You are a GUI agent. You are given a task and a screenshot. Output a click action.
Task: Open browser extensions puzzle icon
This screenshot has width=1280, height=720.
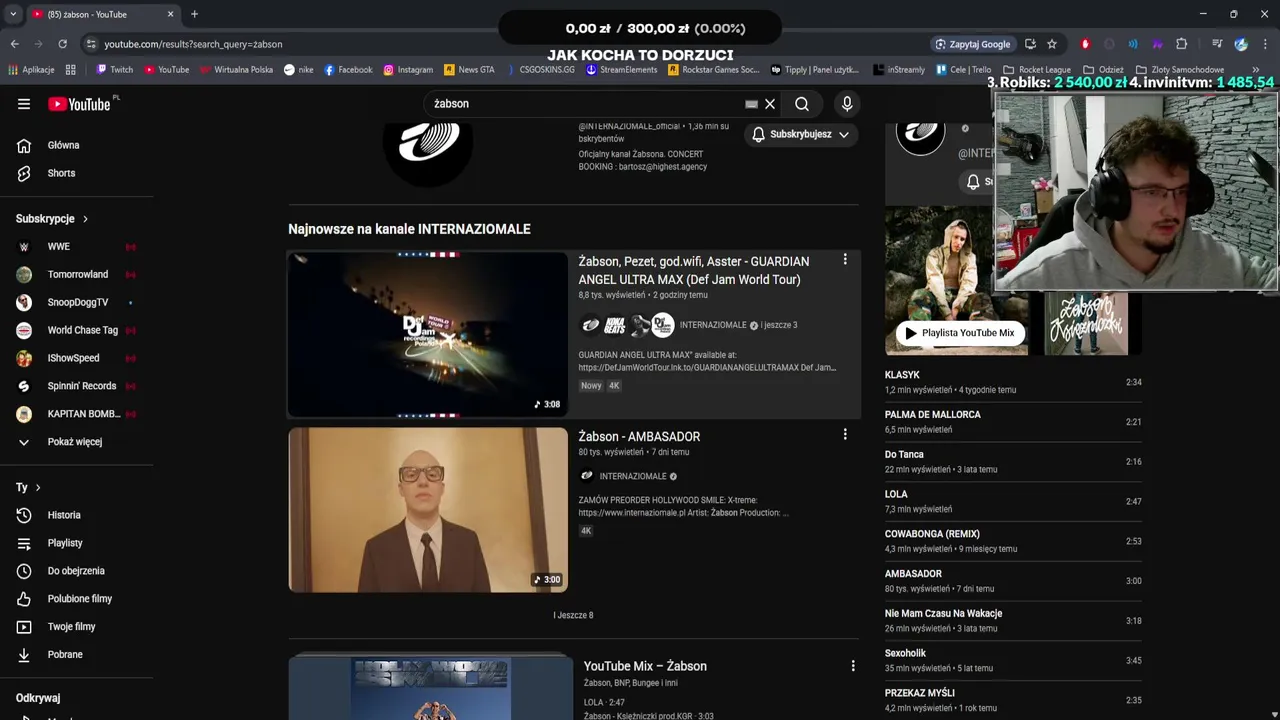point(1181,44)
